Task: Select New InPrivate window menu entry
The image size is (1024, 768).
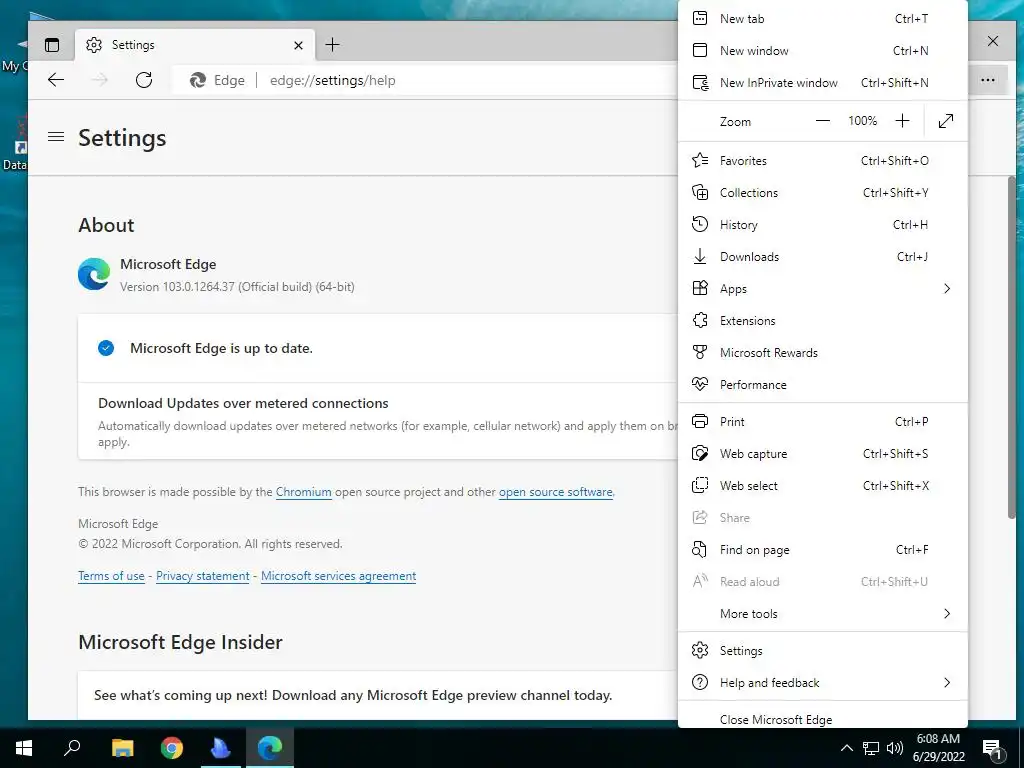Action: click(823, 83)
